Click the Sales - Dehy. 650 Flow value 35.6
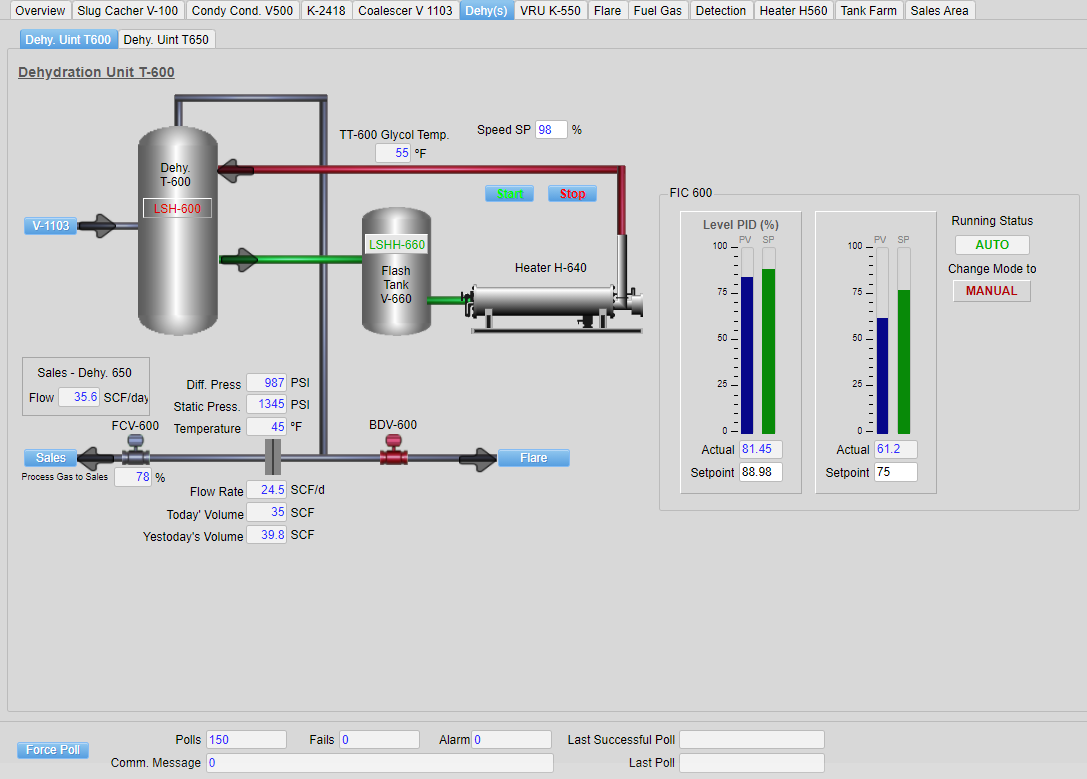Screen dimensions: 1087x779 pos(78,397)
